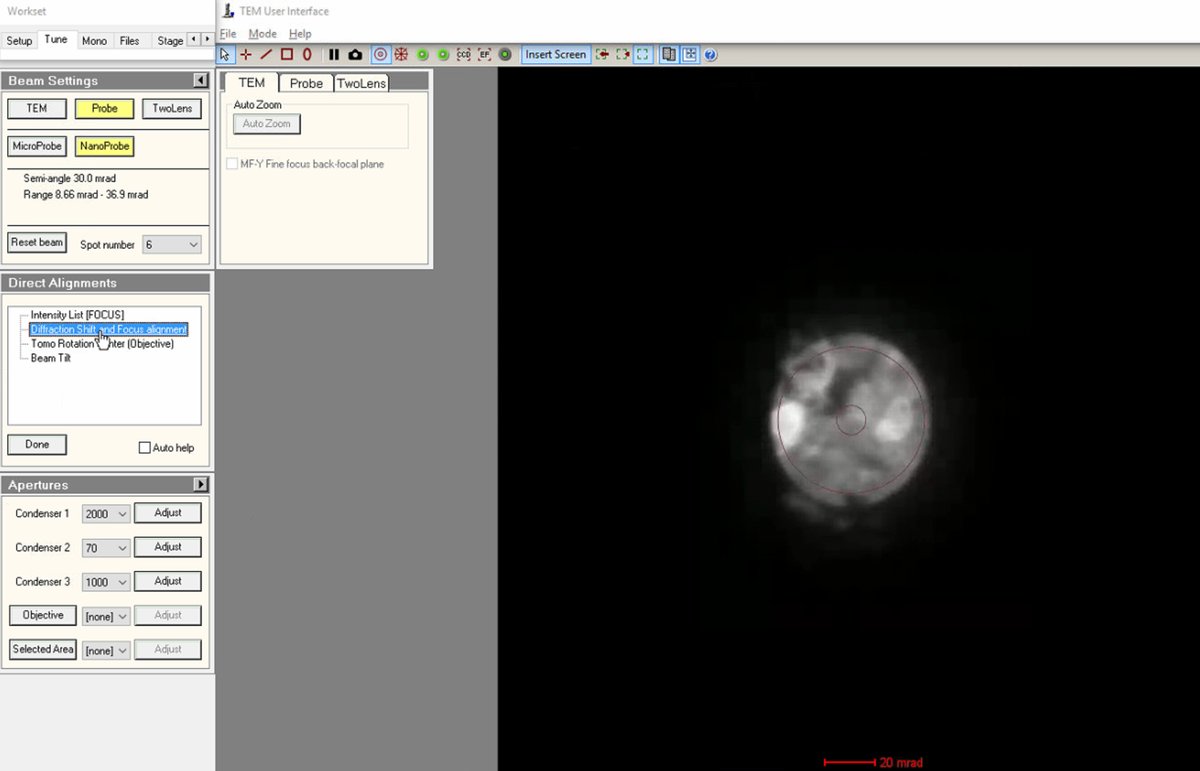
Task: Click the Done button in Direct Alignments
Action: [36, 444]
